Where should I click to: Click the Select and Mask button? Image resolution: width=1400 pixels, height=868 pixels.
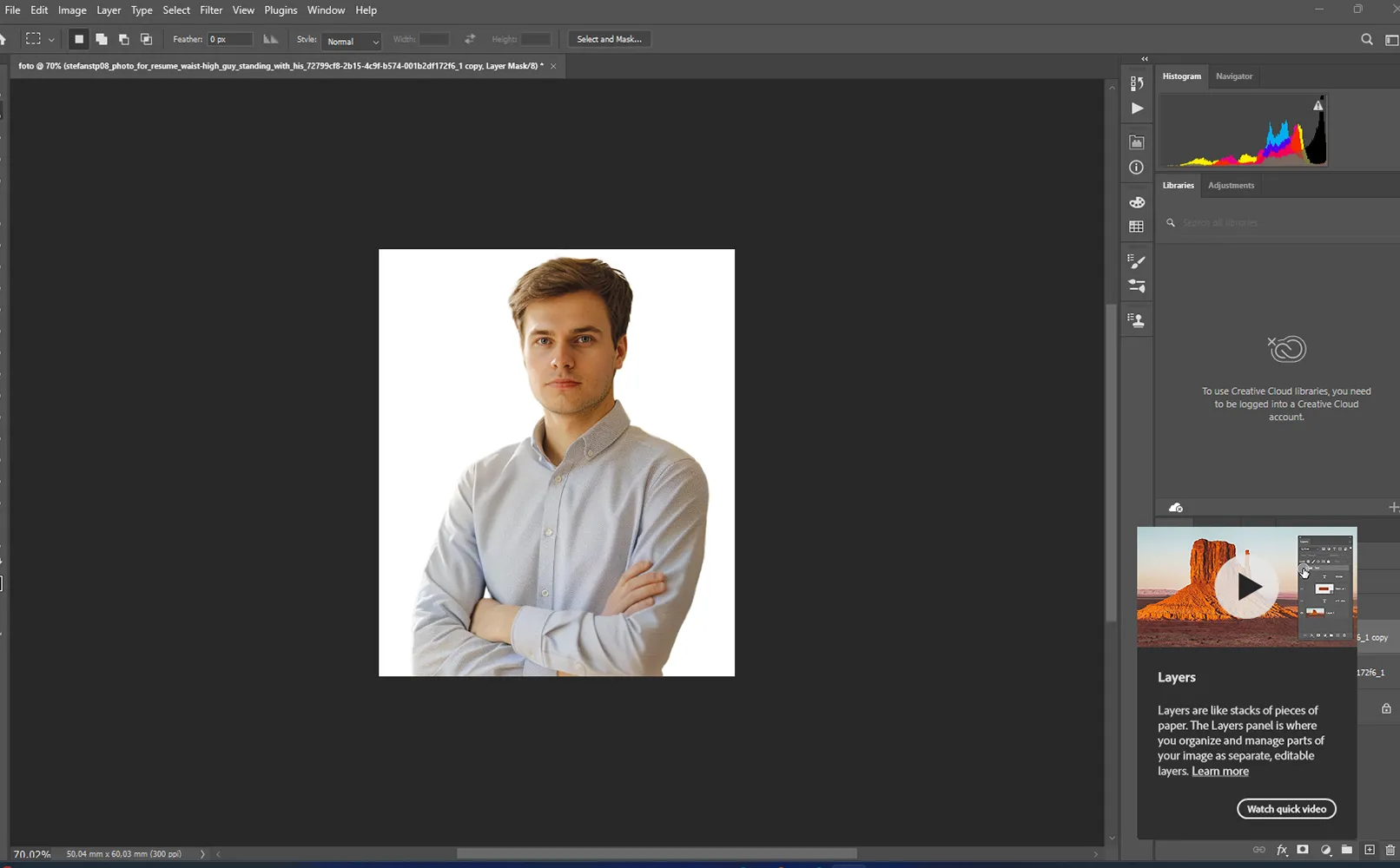coord(609,39)
